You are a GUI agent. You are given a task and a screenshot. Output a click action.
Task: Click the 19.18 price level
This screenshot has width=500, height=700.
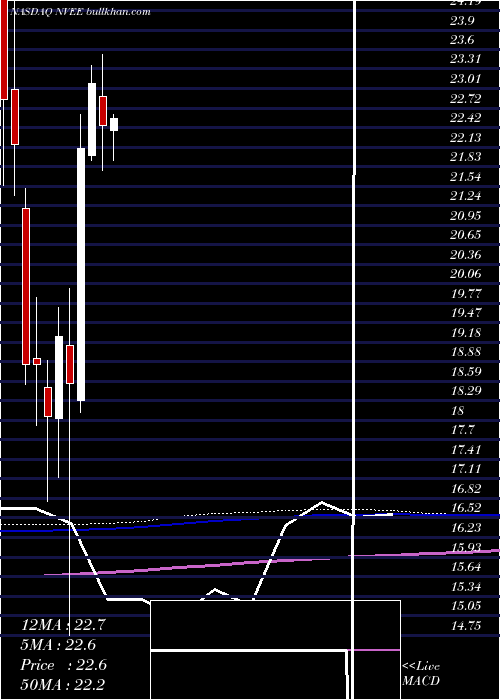pos(466,332)
